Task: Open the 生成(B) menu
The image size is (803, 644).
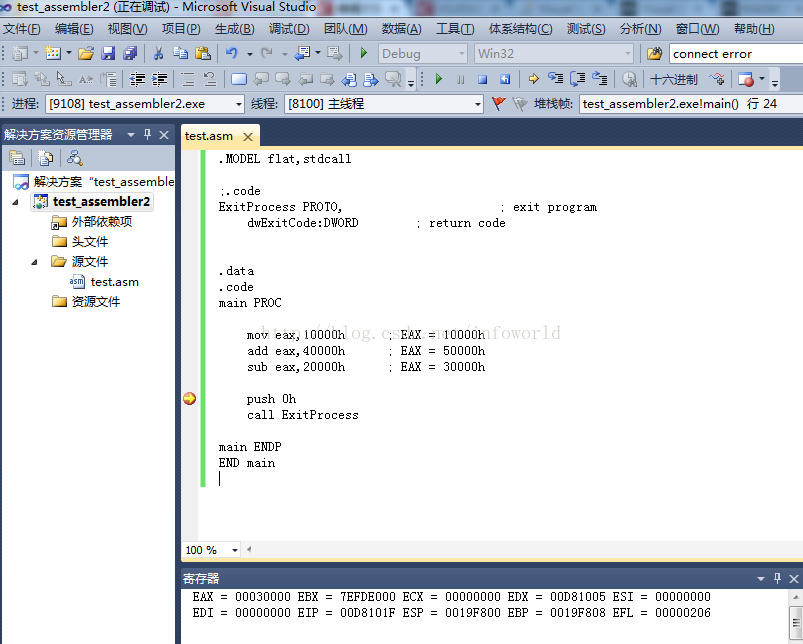Action: click(235, 29)
